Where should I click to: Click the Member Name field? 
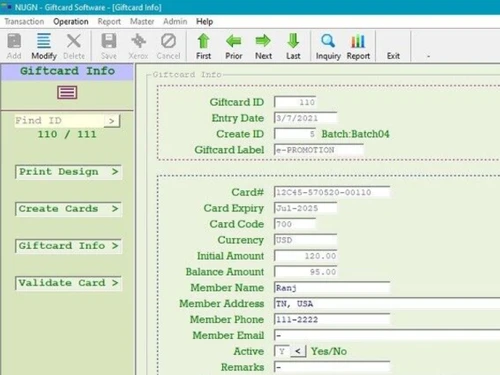(332, 288)
